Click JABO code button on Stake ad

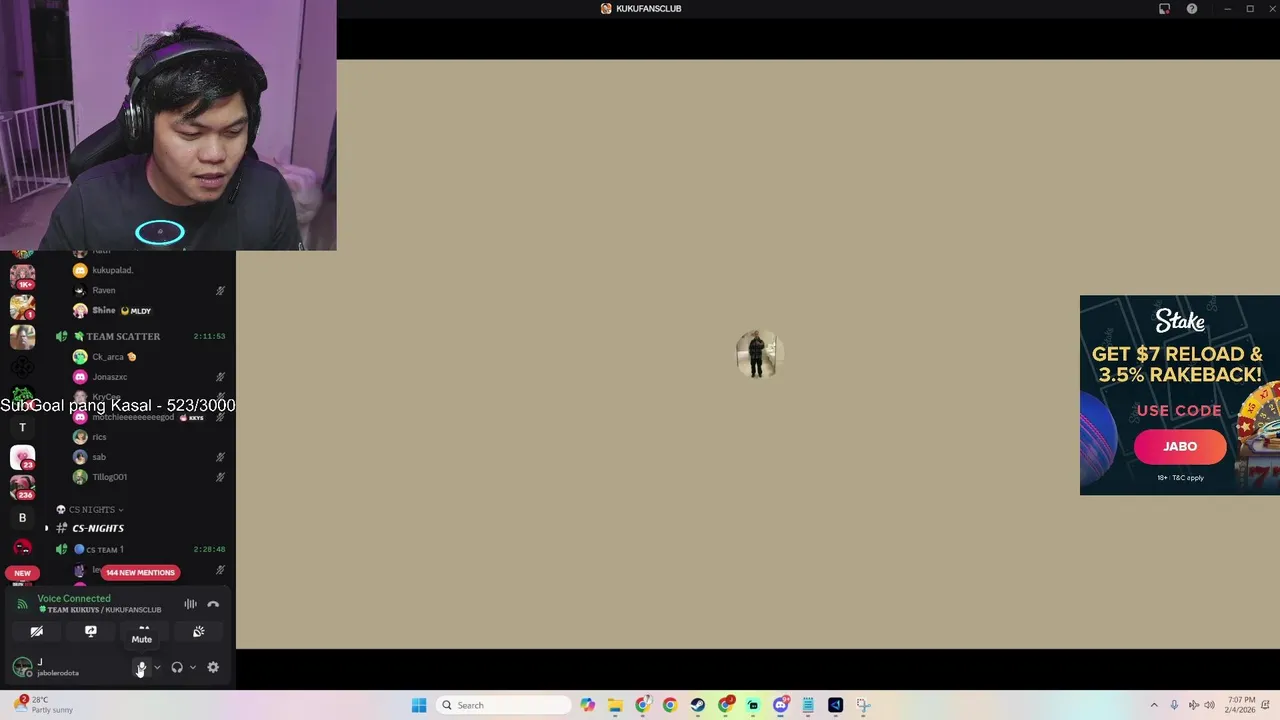(1180, 446)
